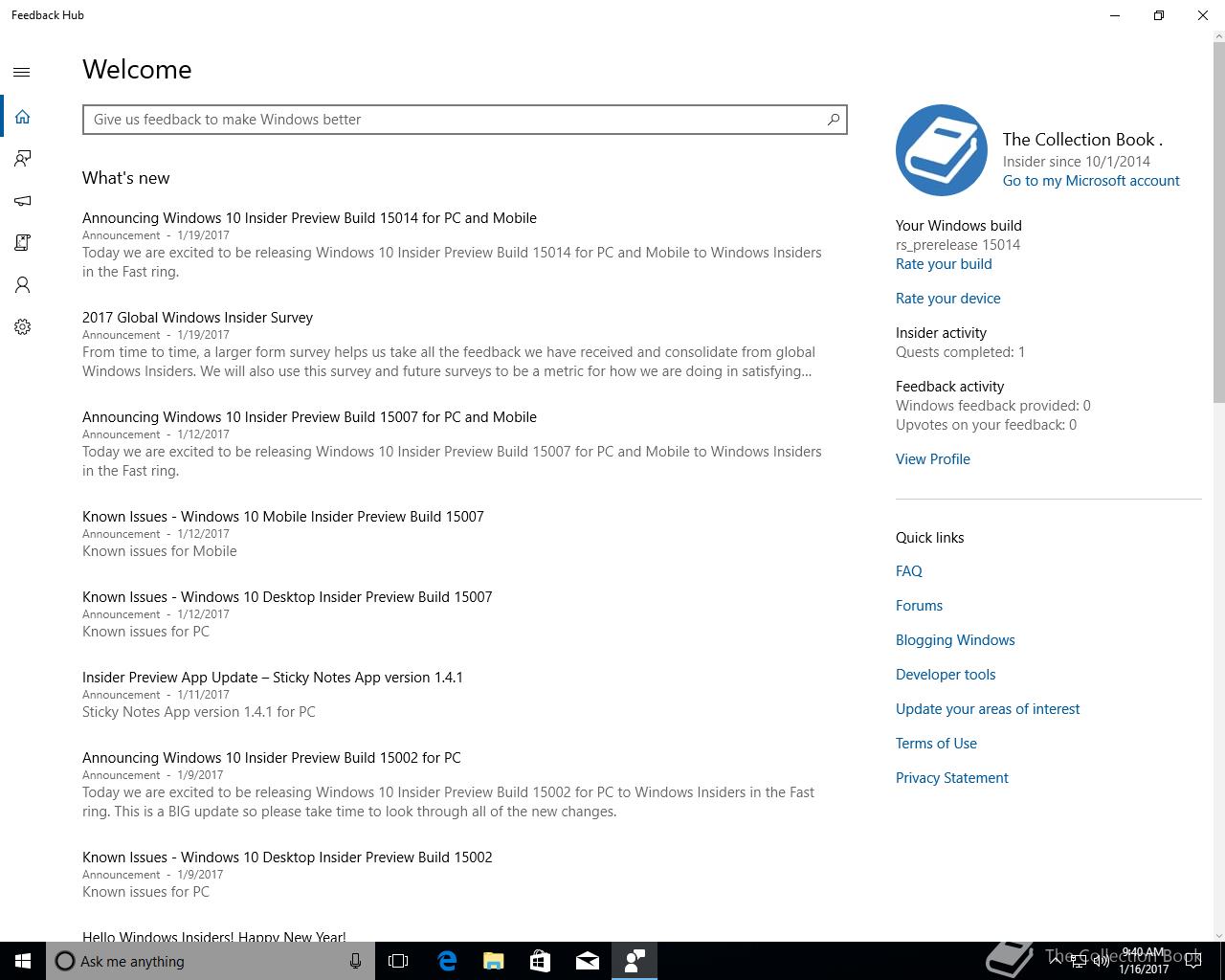Image resolution: width=1225 pixels, height=980 pixels.
Task: Click the feedback search input field
Action: 464,120
